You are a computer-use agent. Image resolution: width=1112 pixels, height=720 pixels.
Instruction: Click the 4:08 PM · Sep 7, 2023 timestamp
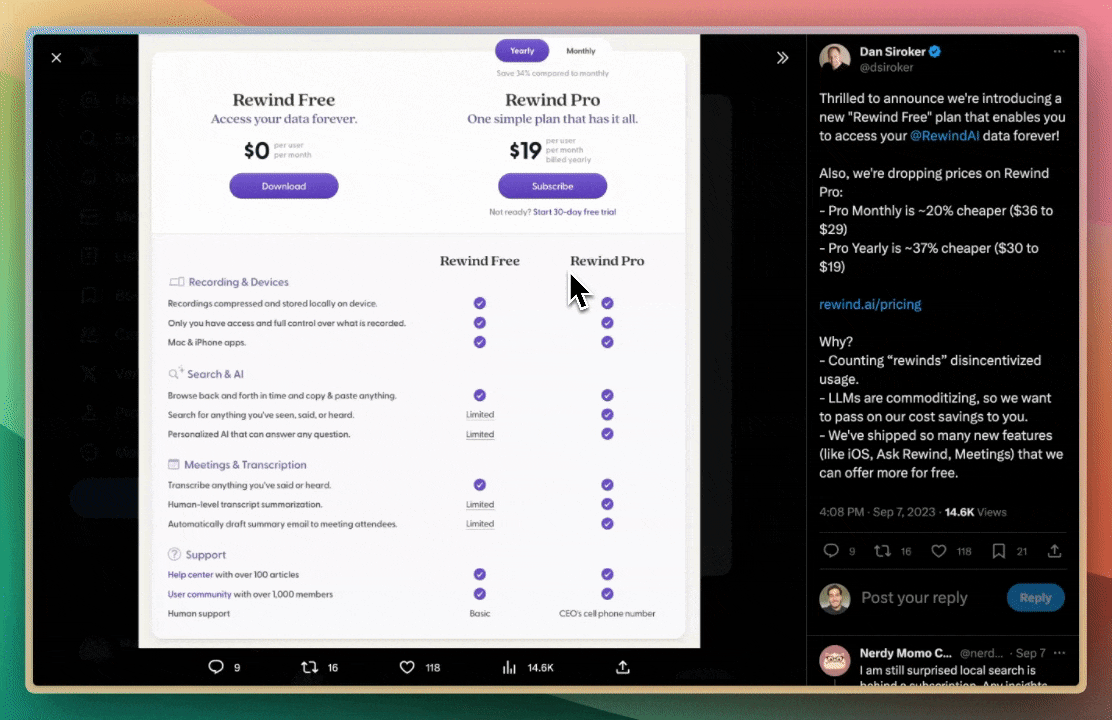[x=877, y=512]
